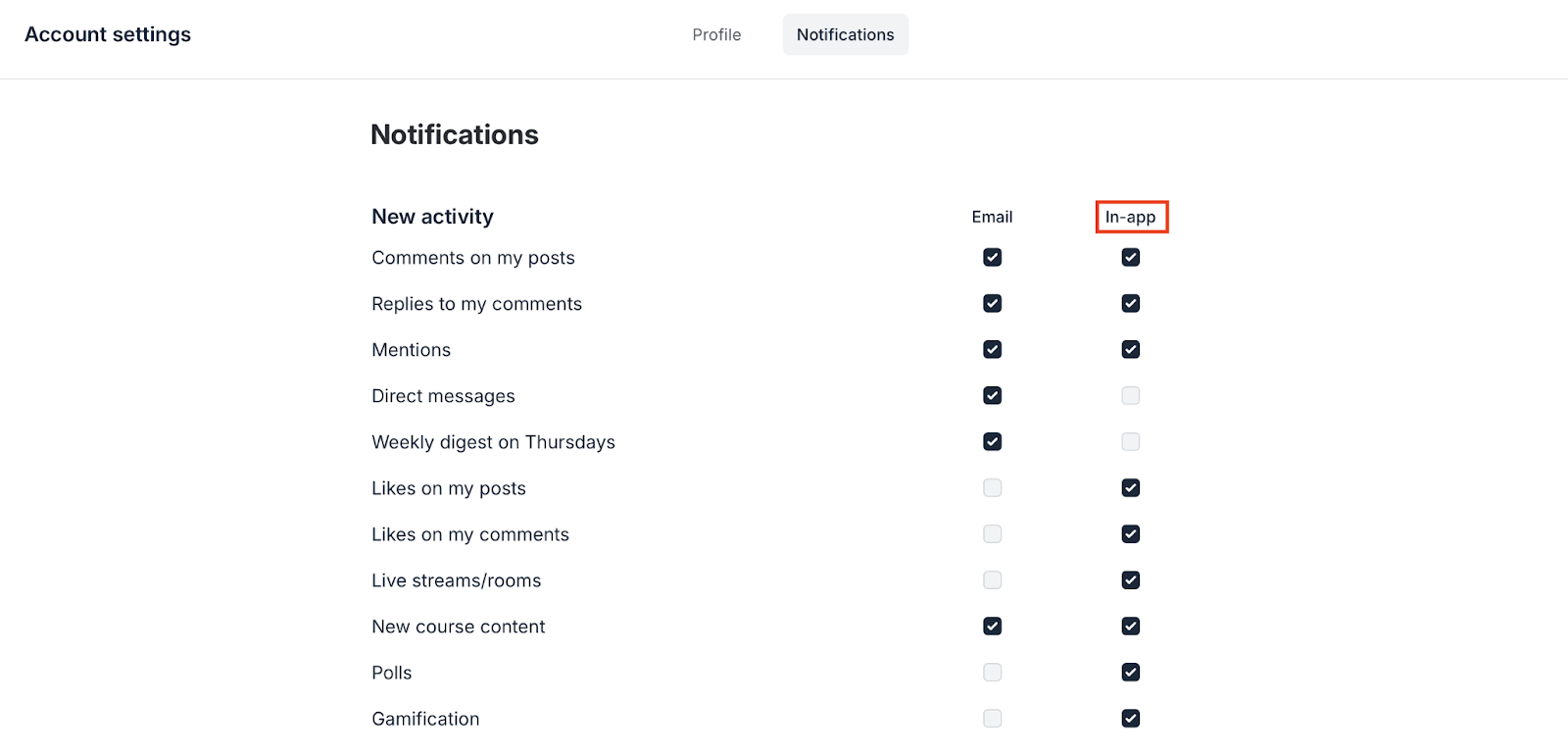Disable Email for Weekly digest on Thursdays
Screen dimensions: 1568x754
[x=992, y=441]
